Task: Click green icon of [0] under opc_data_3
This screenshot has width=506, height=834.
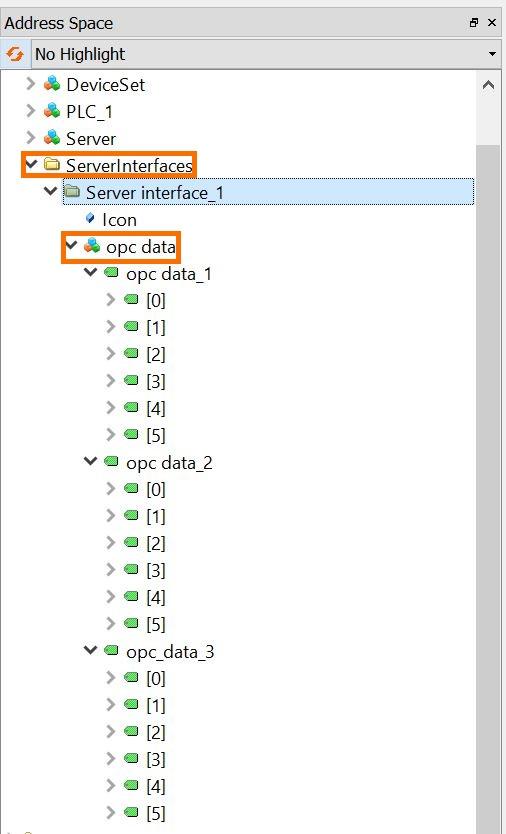Action: point(131,677)
